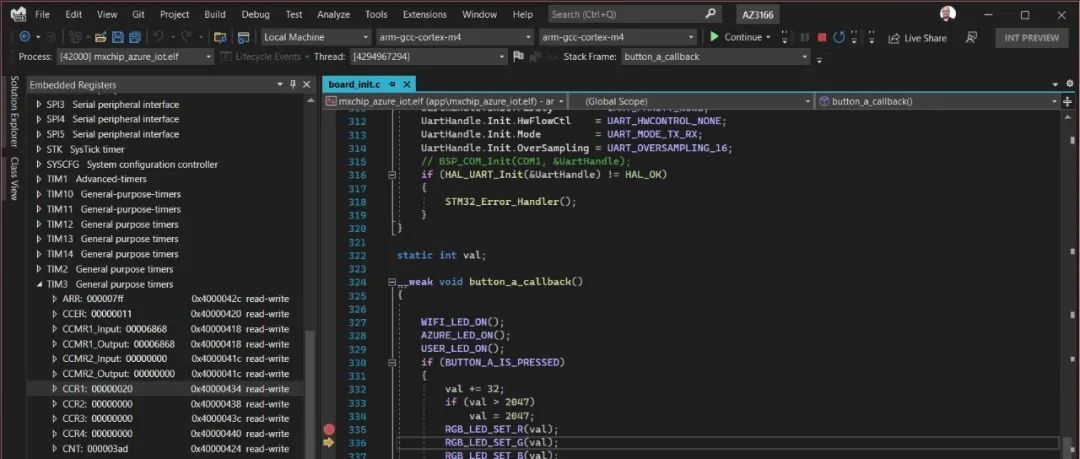Screen dimensions: 1080x459
Task: Click the Continue green play button
Action: click(714, 37)
